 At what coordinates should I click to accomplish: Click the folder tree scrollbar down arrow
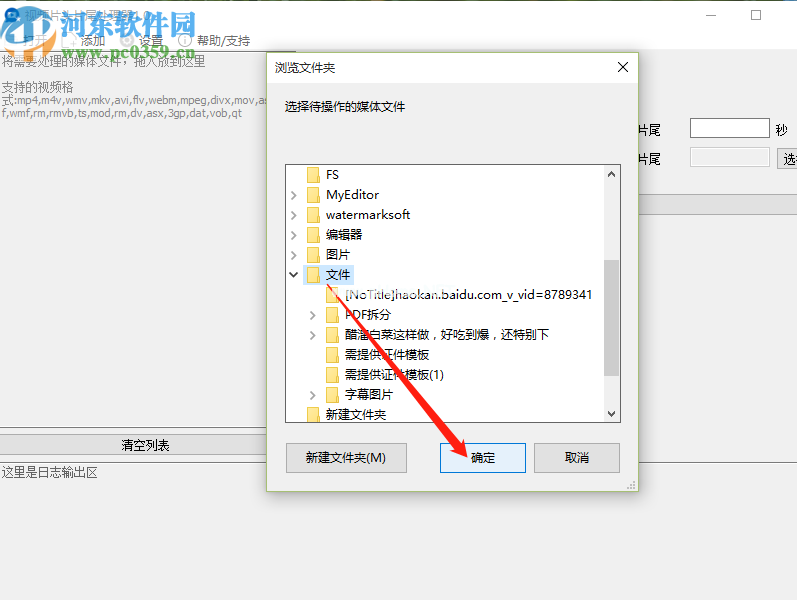(611, 414)
